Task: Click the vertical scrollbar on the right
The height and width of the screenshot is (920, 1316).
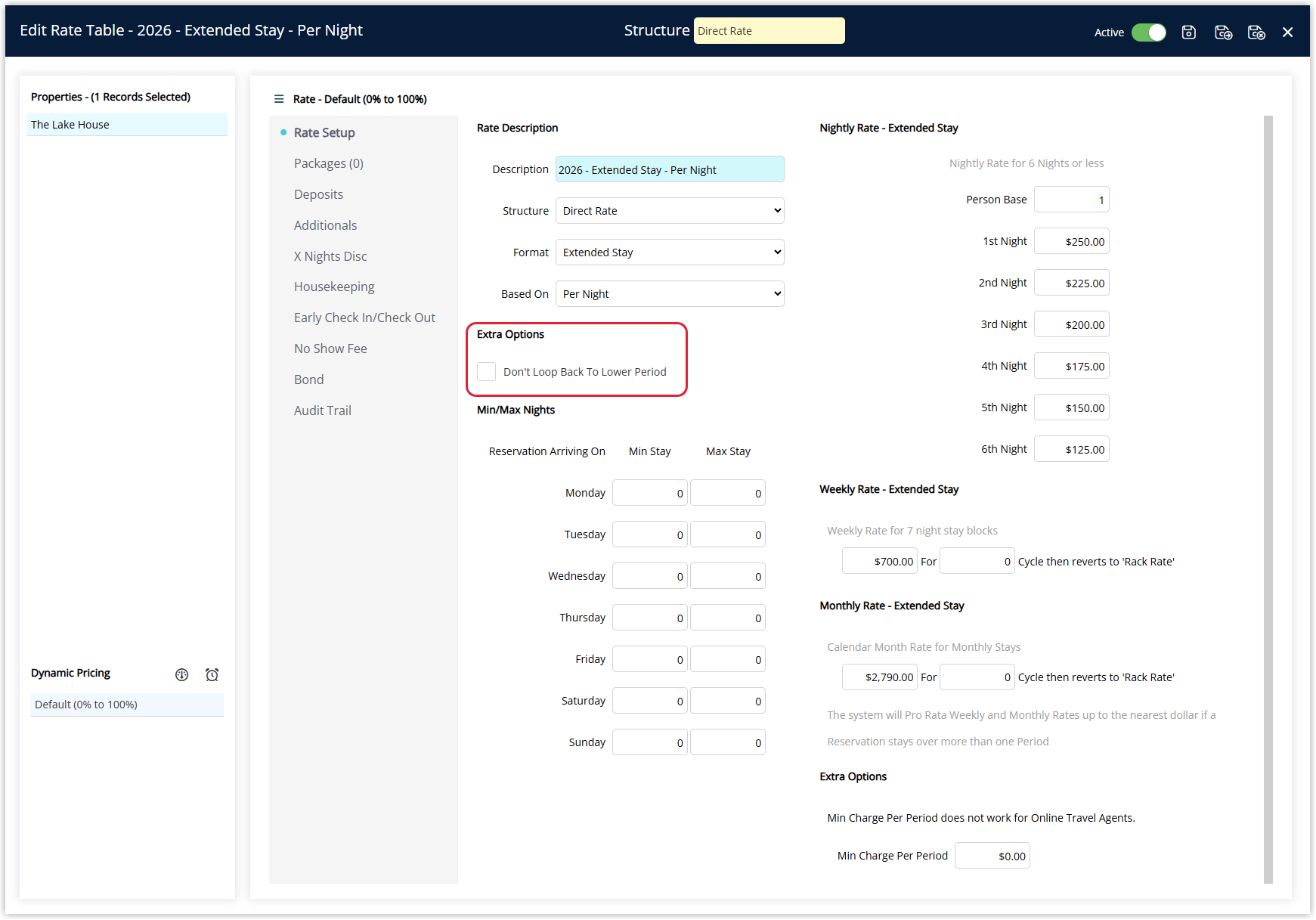Action: [1268, 499]
